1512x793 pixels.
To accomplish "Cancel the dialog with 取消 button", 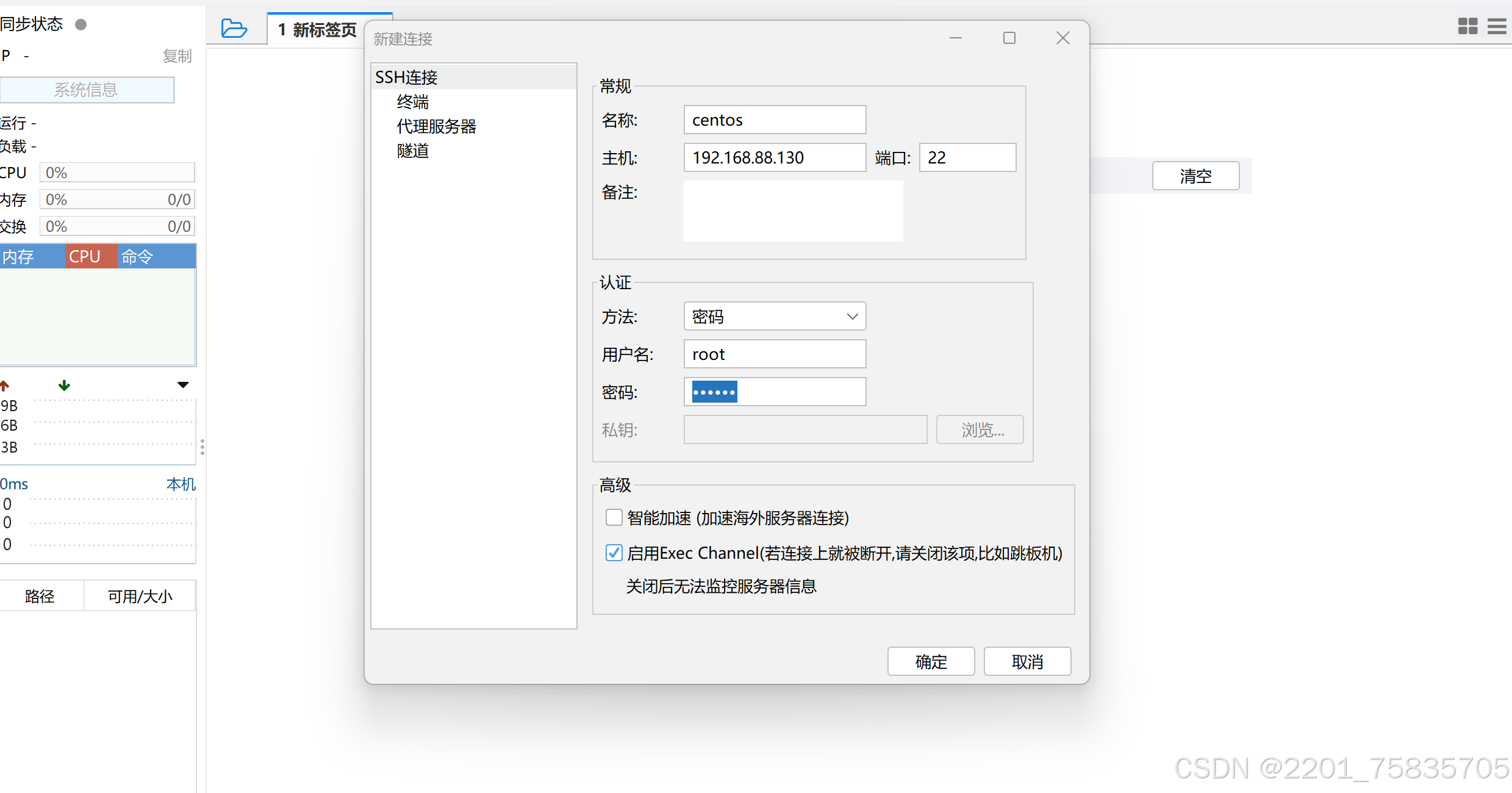I will click(x=1027, y=661).
